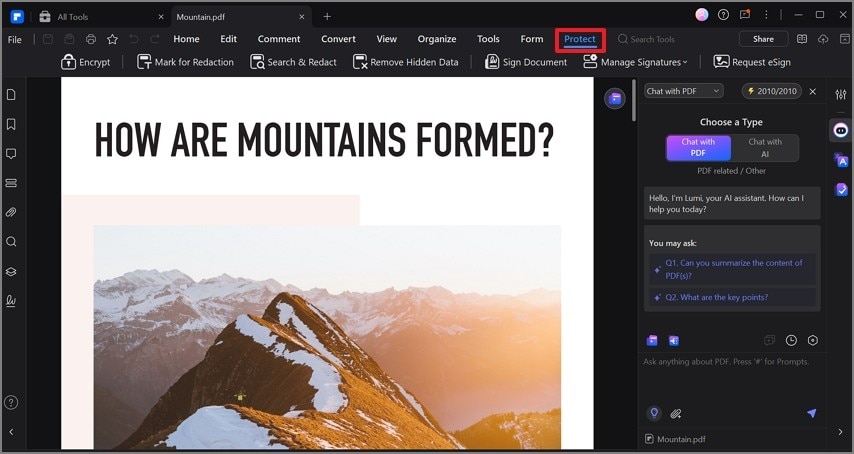Click the star bookmark icon

coord(112,39)
